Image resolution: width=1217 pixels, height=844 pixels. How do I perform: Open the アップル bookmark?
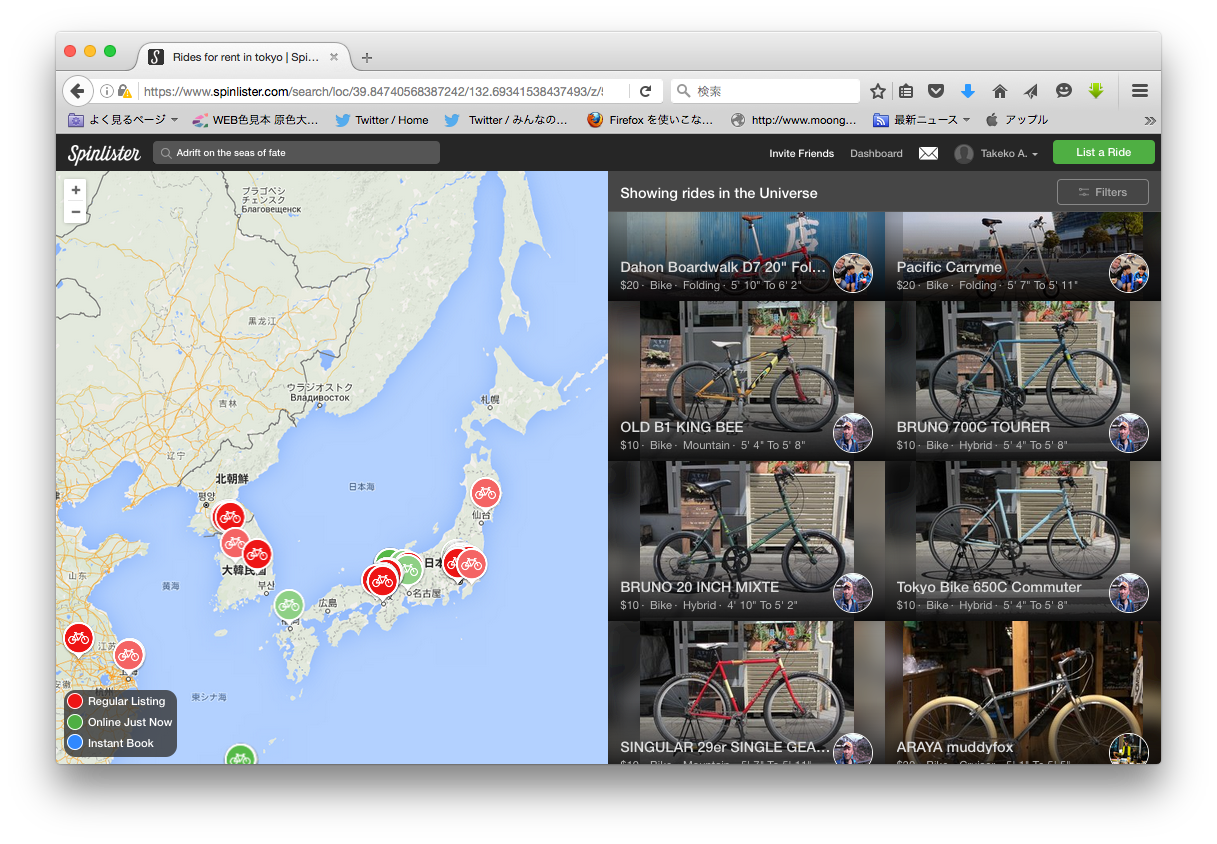(x=1017, y=120)
